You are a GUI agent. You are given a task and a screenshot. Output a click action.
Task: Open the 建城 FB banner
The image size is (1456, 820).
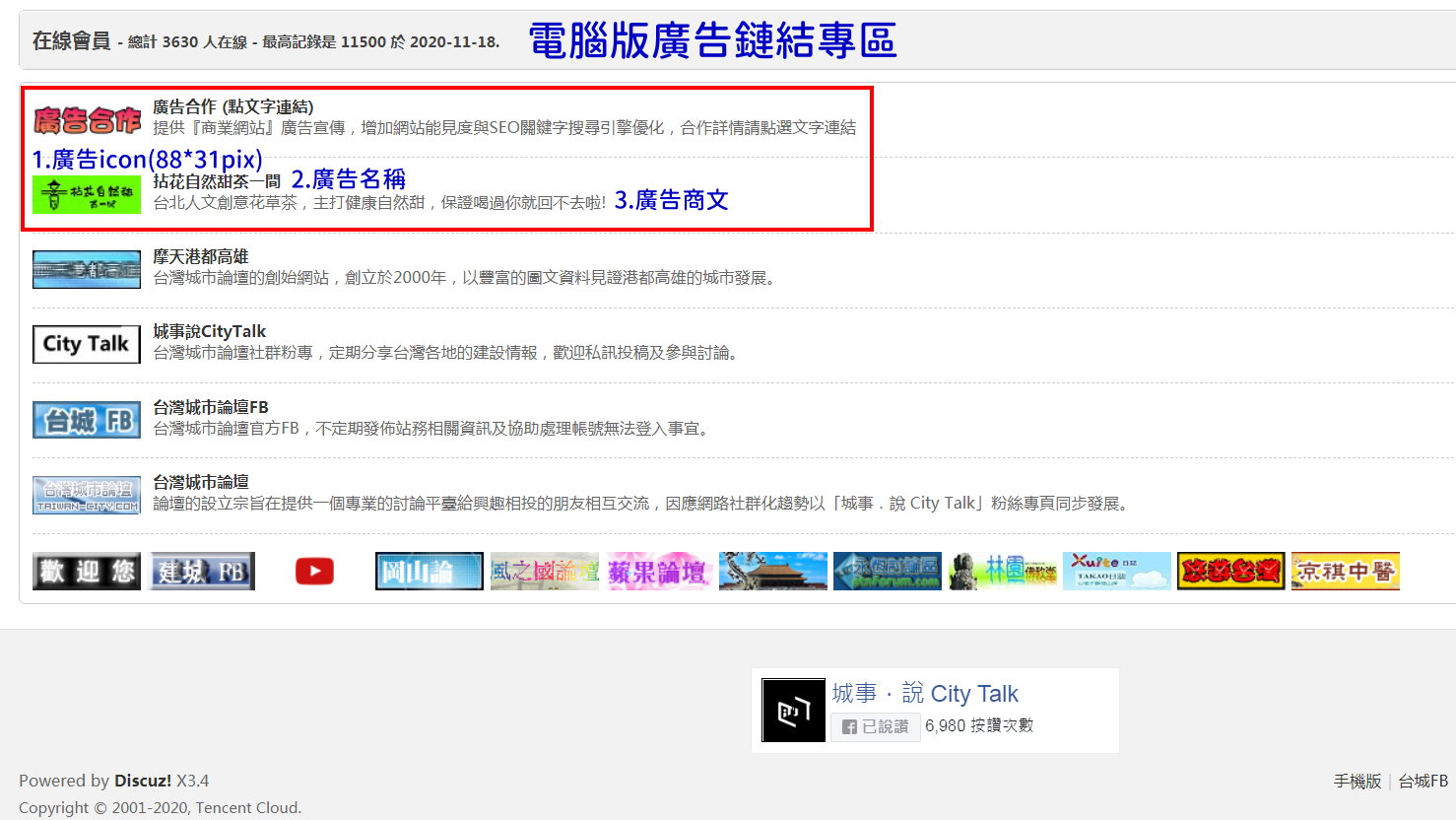point(202,572)
